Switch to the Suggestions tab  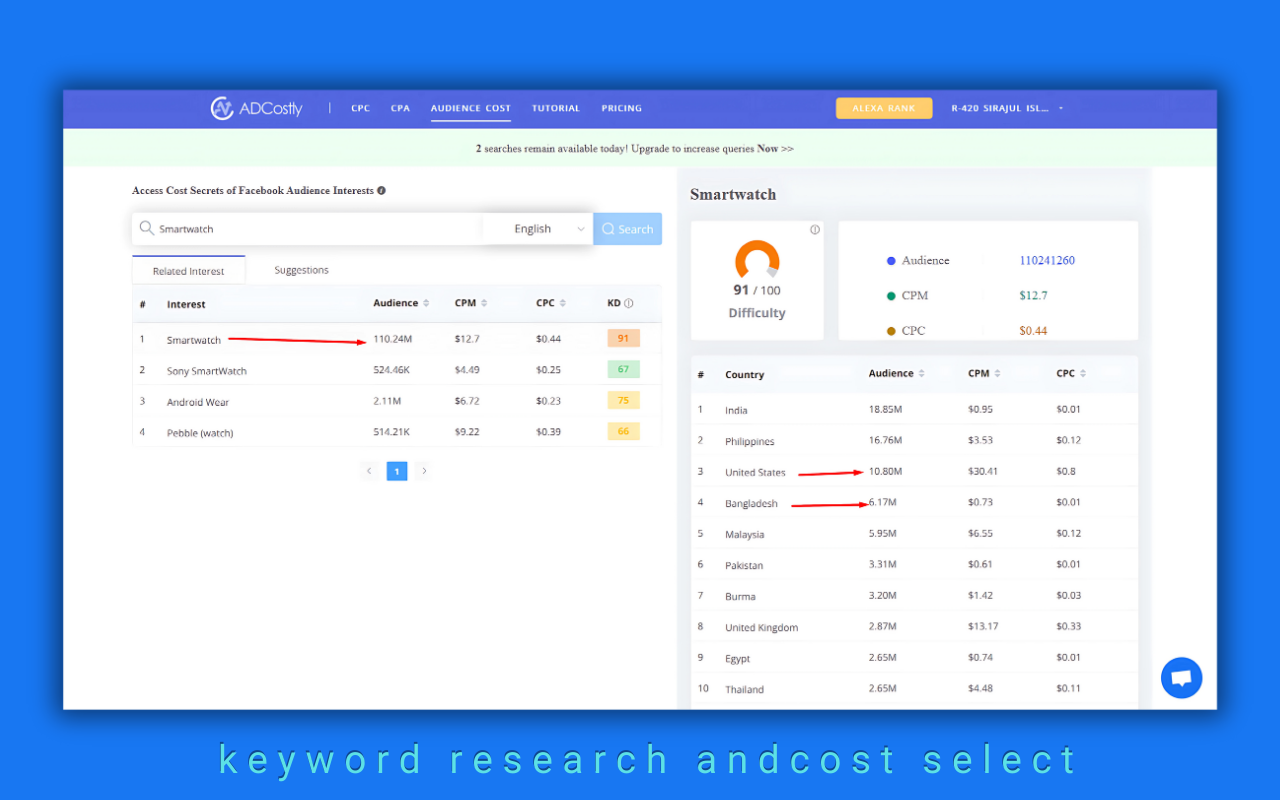click(x=301, y=270)
